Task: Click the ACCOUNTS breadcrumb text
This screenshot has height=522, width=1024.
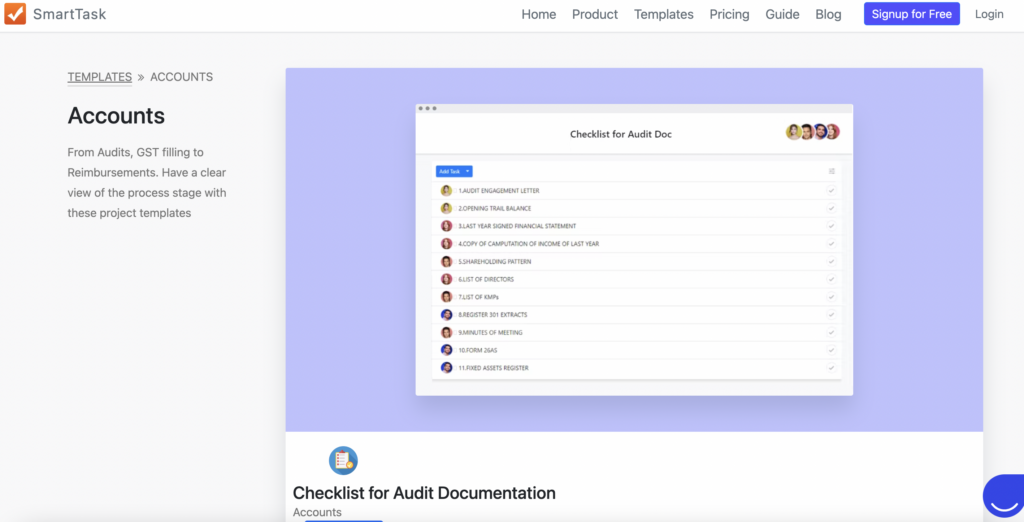Action: (x=182, y=77)
